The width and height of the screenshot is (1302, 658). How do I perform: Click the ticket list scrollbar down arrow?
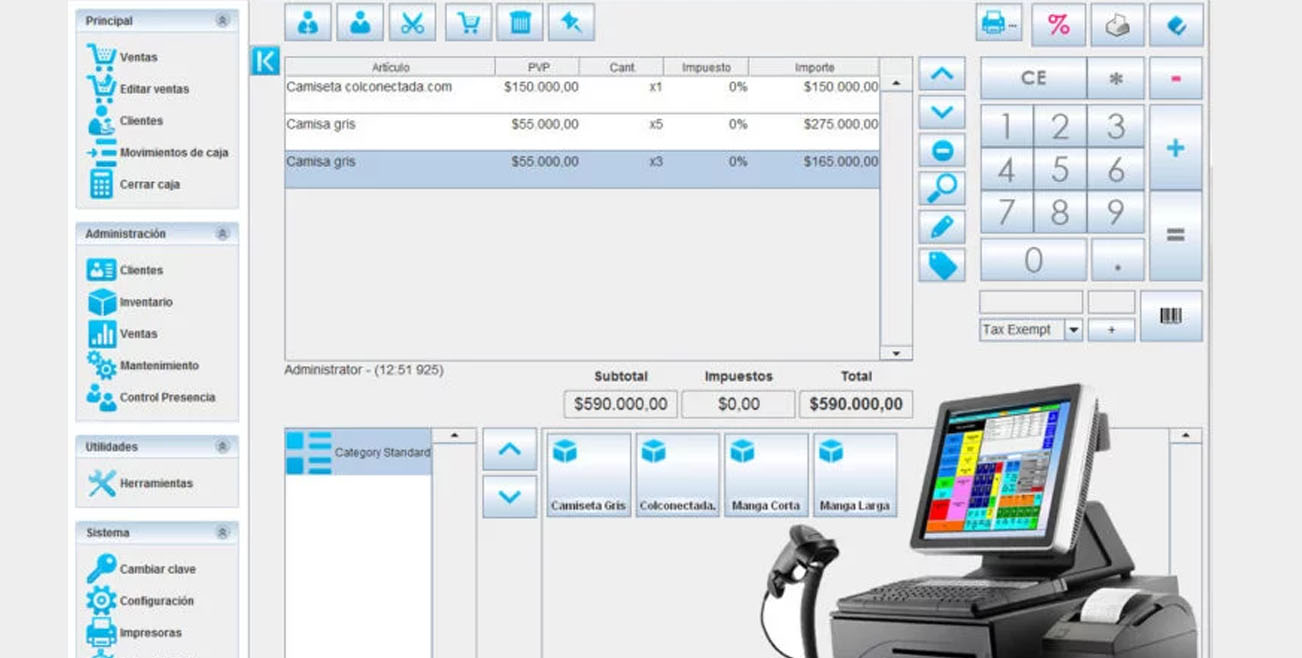click(896, 353)
